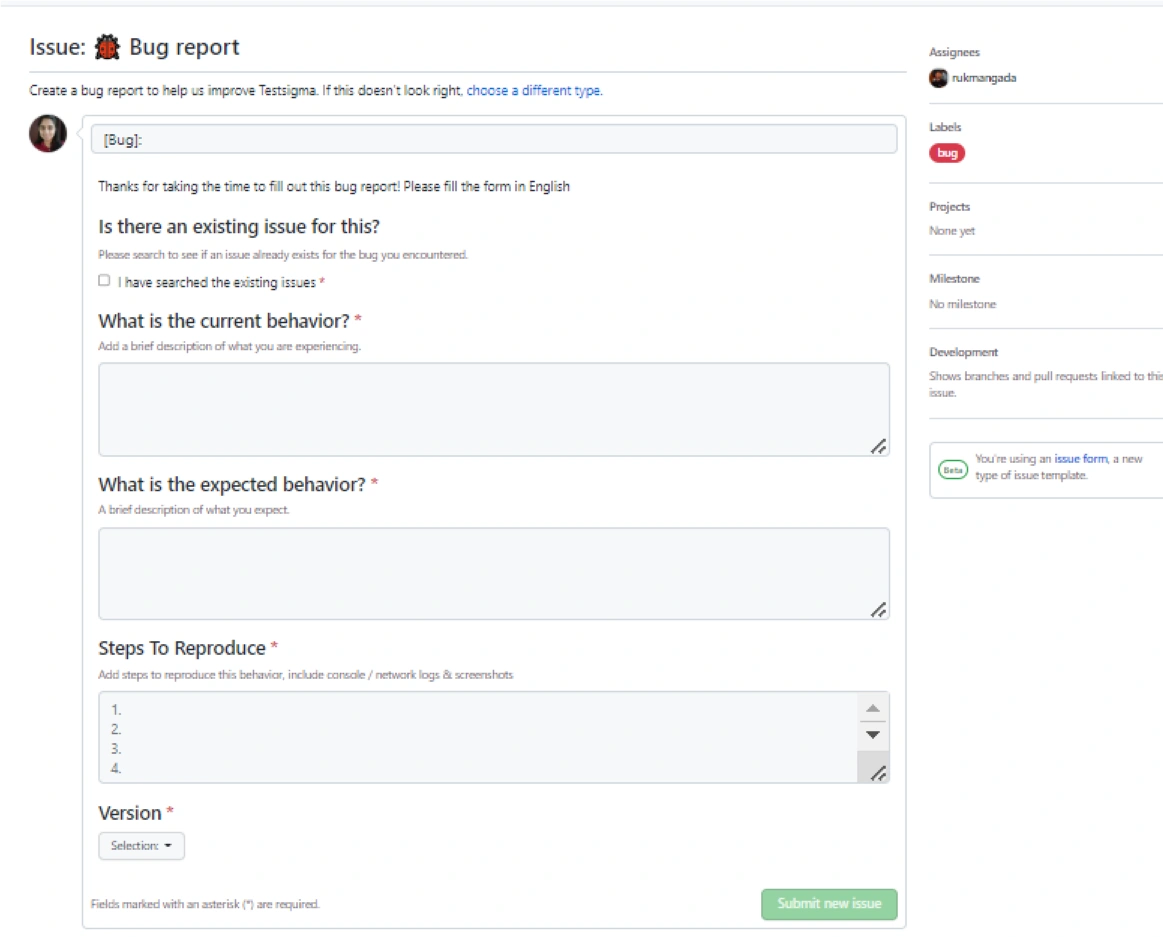Click the author profile avatar
Image resolution: width=1163 pixels, height=937 pixels.
[x=47, y=134]
